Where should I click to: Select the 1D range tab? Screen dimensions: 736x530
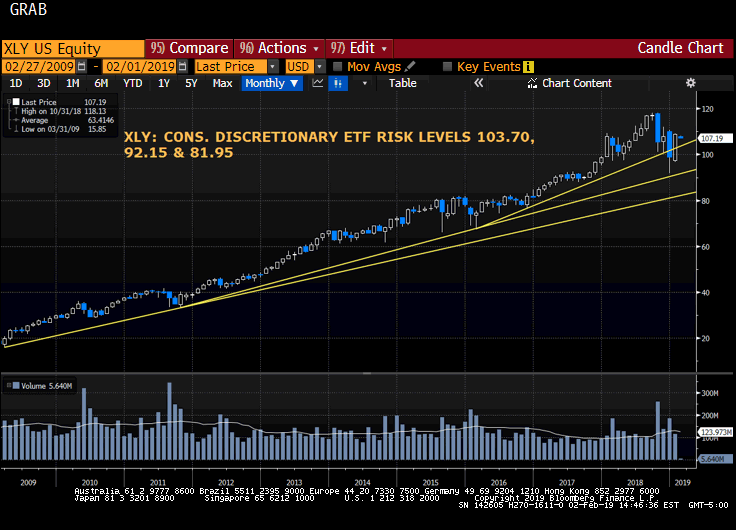16,84
